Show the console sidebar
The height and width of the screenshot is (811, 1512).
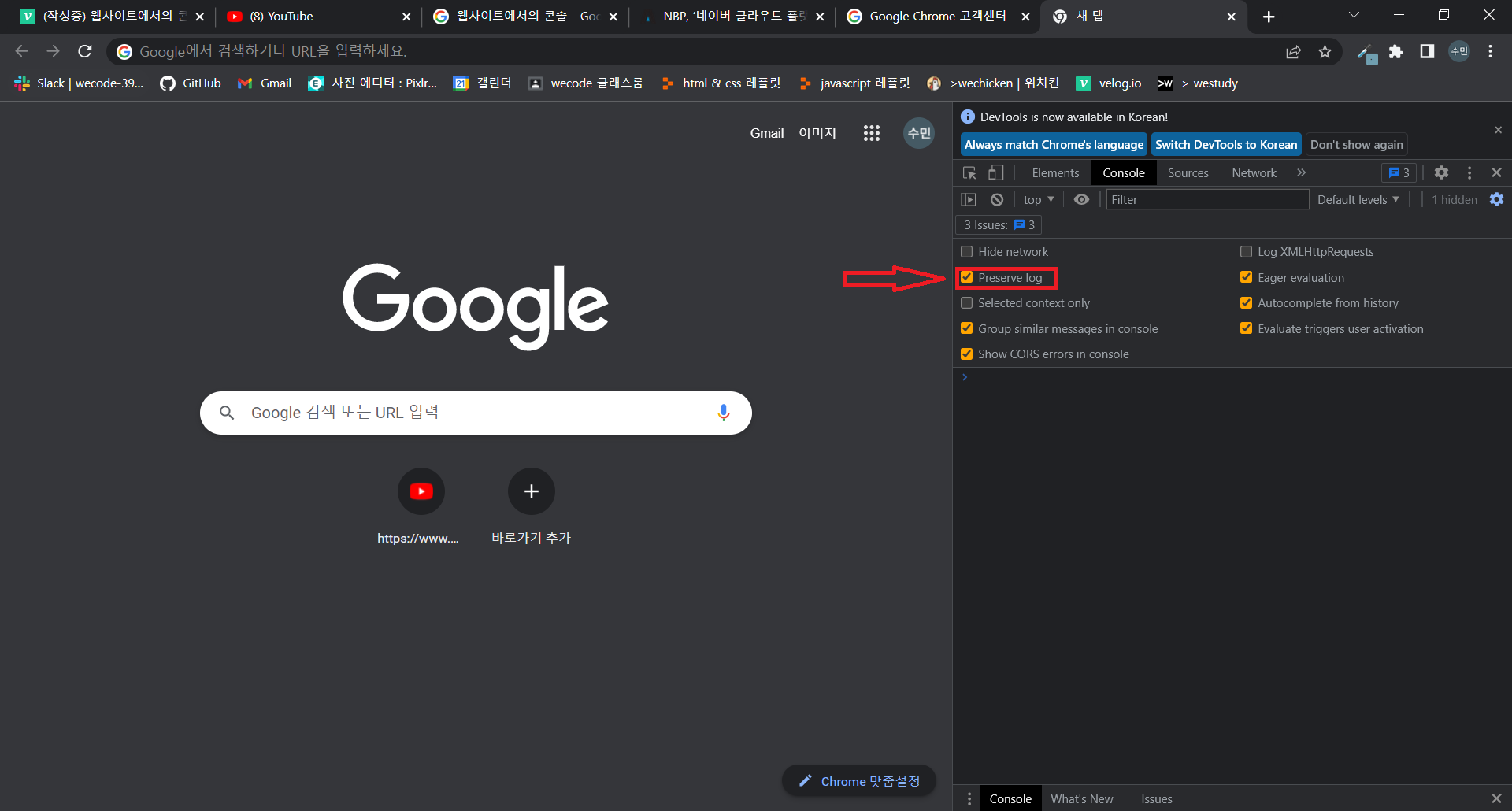[969, 200]
